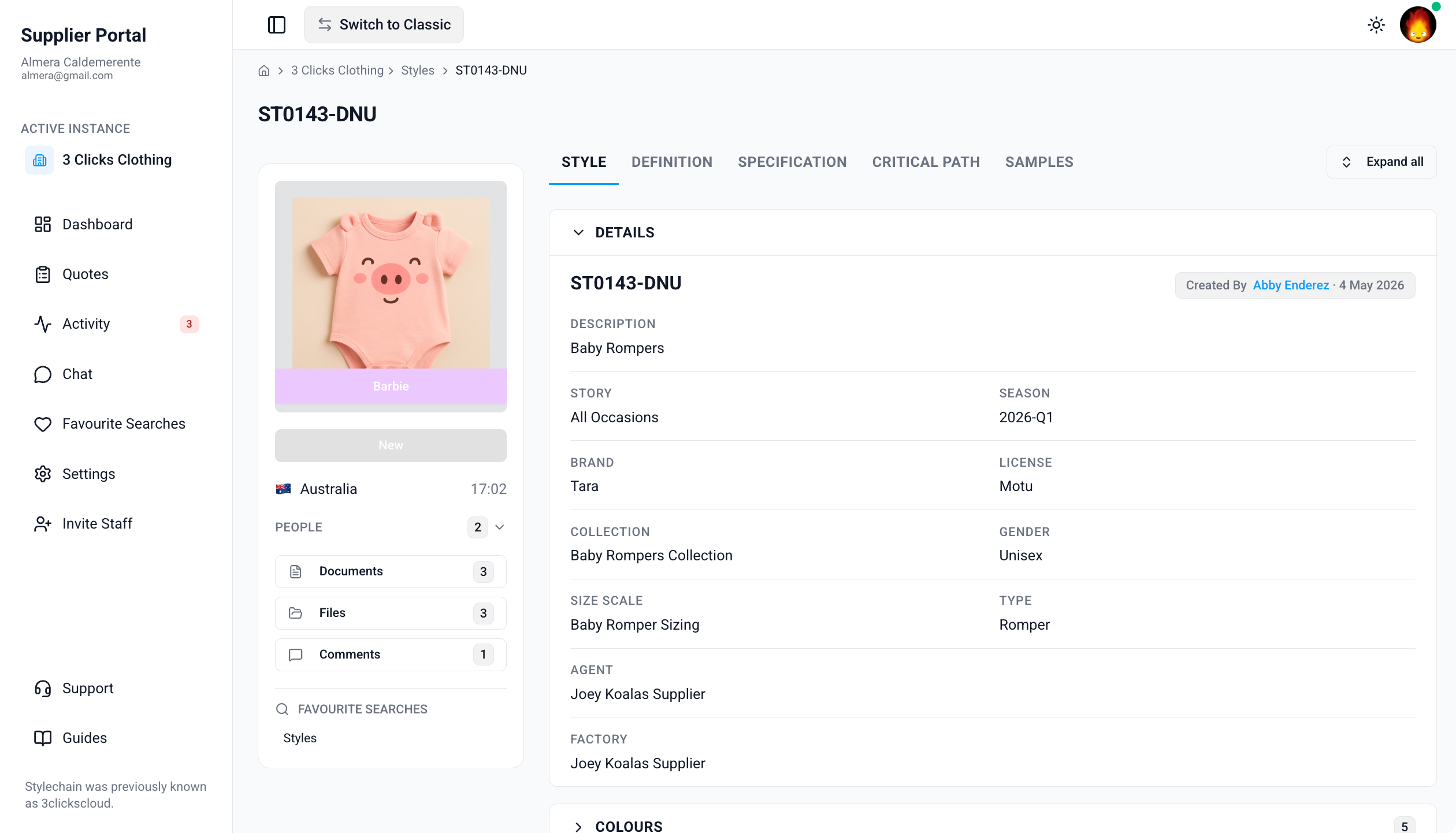Viewport: 1456px width, 833px height.
Task: Open the Favourite Searches heart icon
Action: 43,424
